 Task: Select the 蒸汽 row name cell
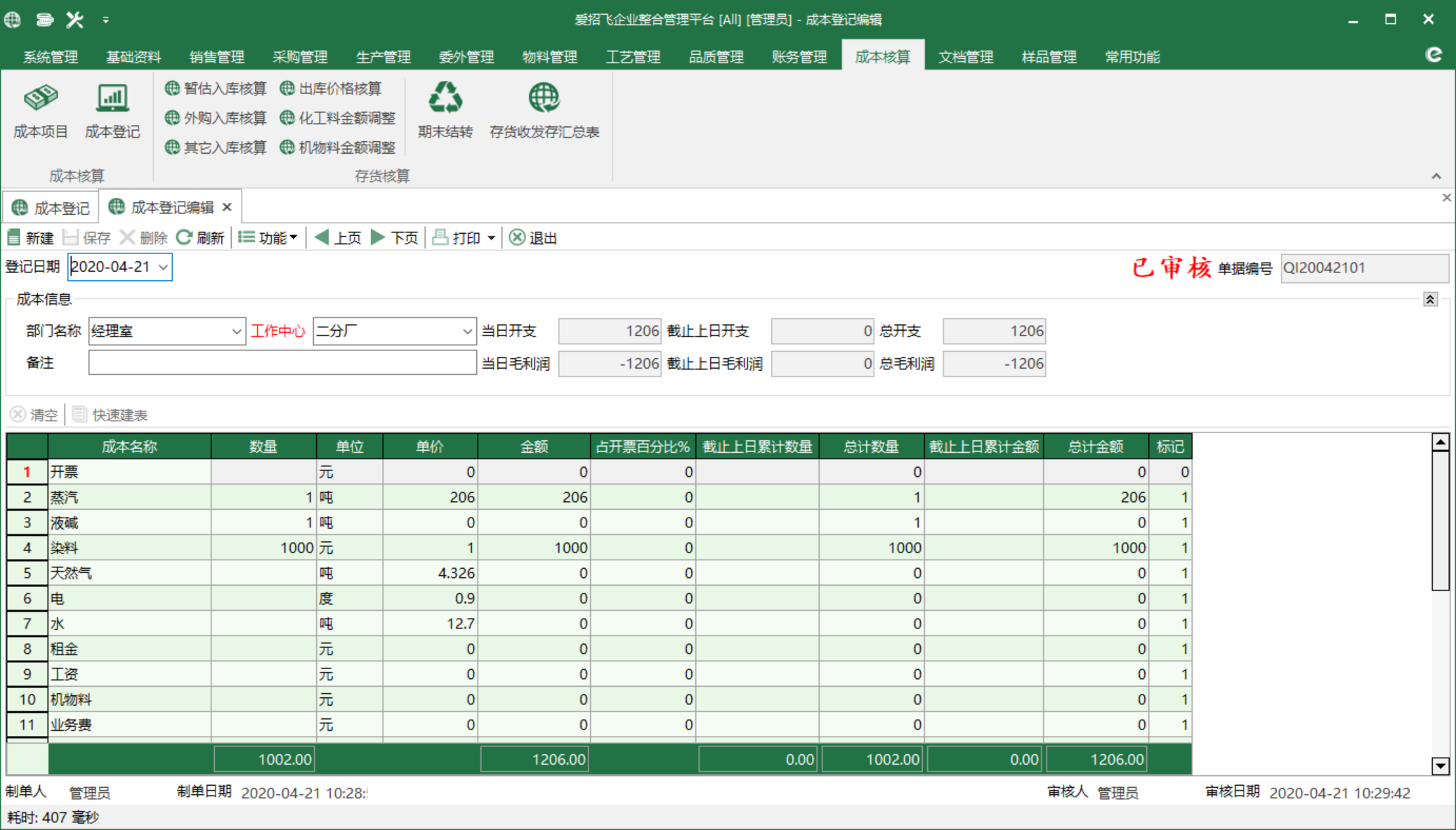click(129, 497)
